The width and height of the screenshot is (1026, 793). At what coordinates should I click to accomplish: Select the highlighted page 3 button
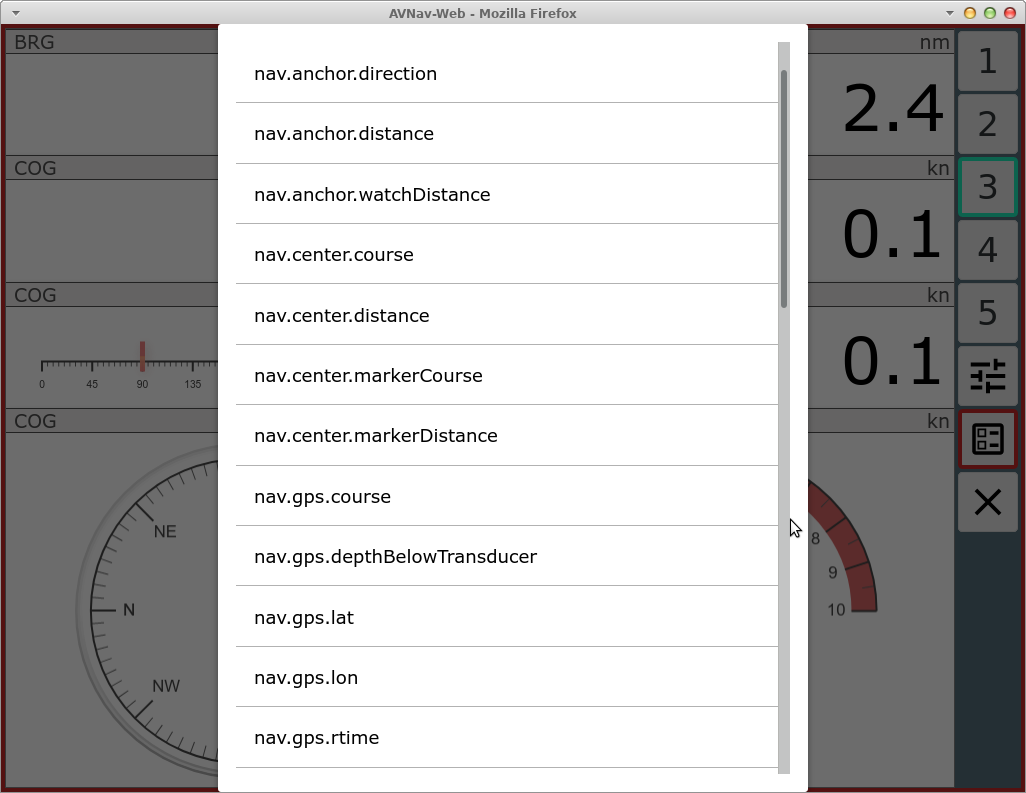987,187
